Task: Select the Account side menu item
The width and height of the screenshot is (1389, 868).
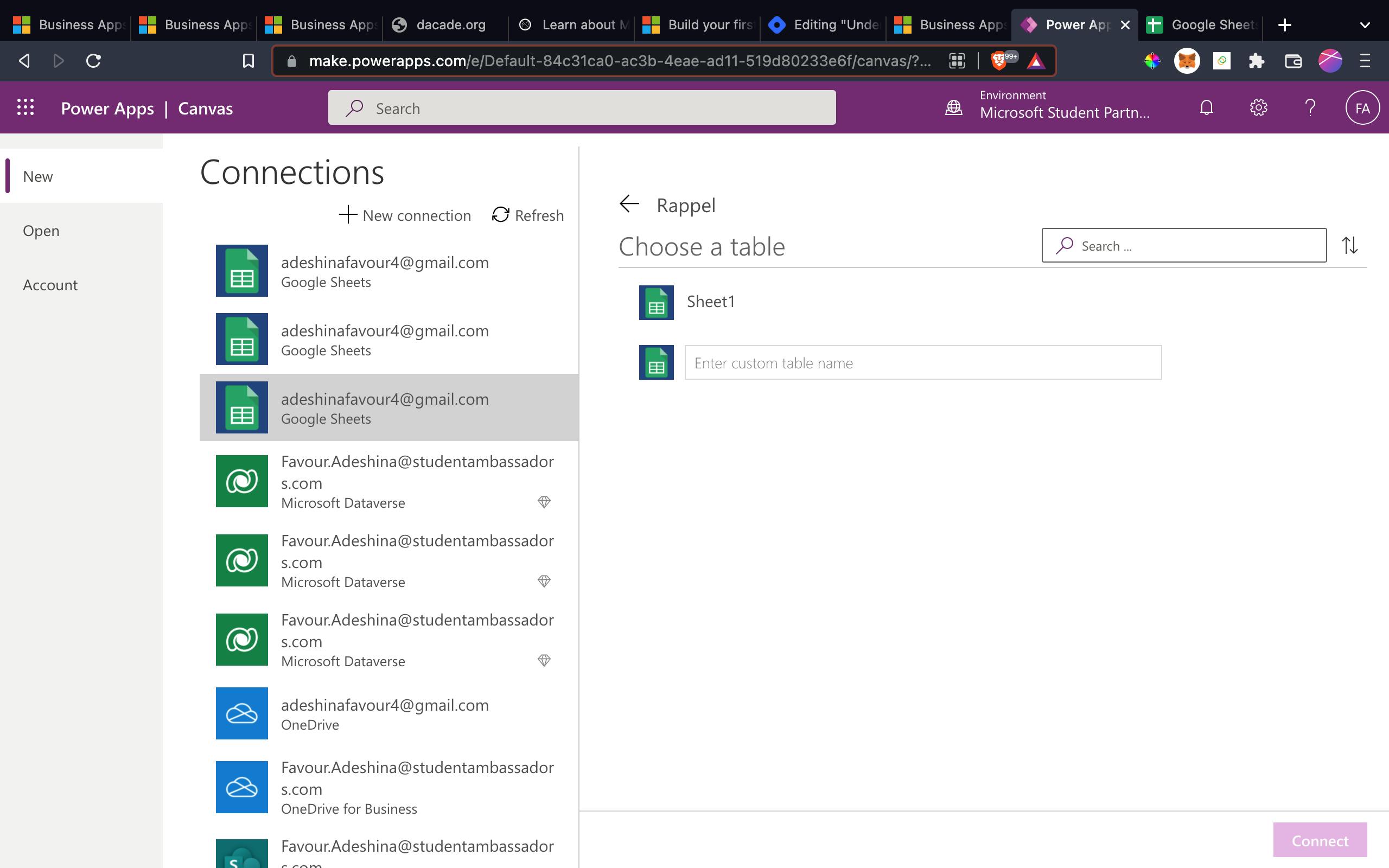Action: click(x=81, y=285)
